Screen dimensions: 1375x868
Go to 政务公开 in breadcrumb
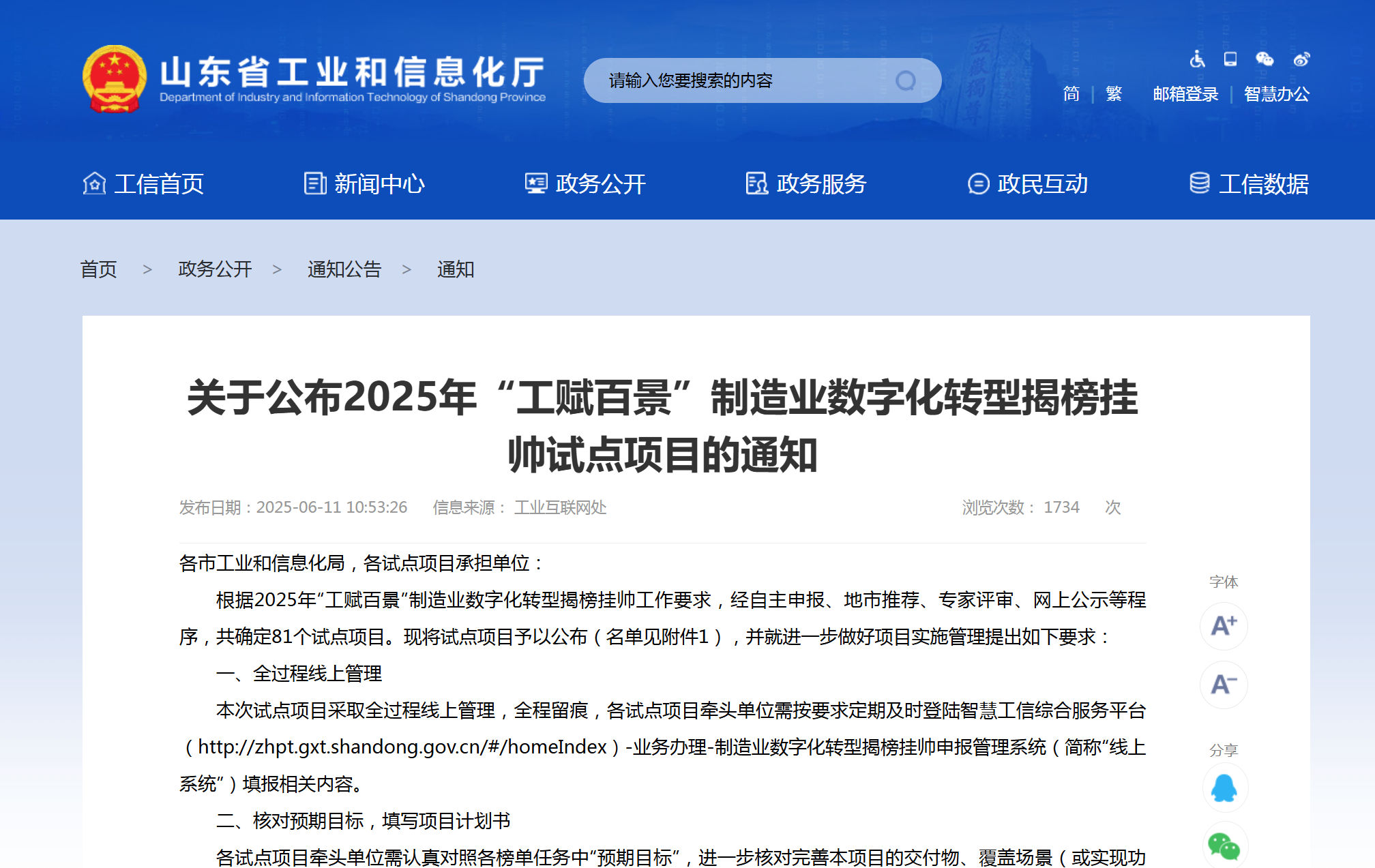pos(215,269)
